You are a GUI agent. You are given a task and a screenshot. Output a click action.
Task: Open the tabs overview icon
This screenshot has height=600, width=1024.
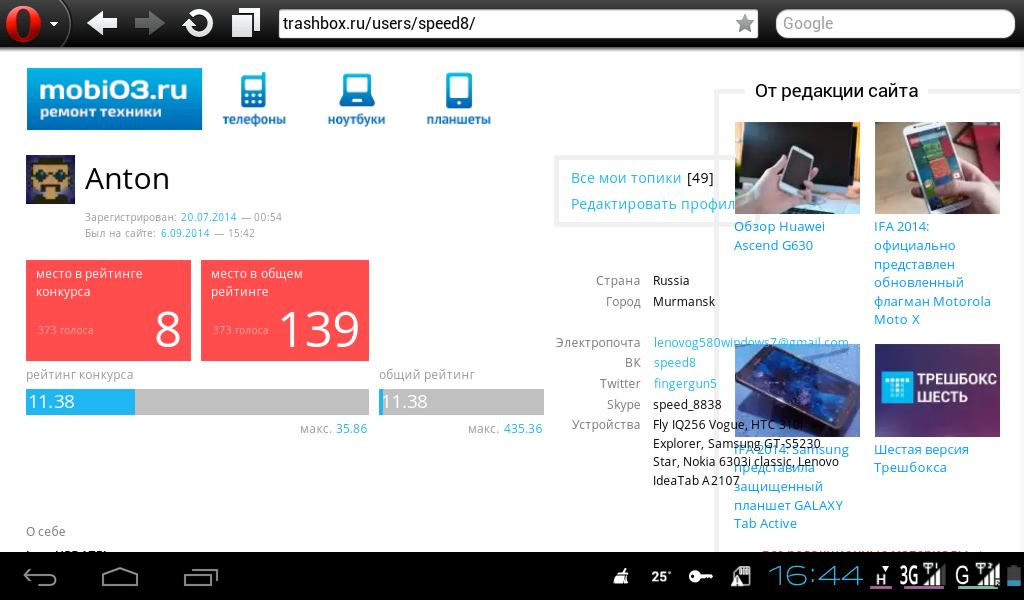pos(245,23)
